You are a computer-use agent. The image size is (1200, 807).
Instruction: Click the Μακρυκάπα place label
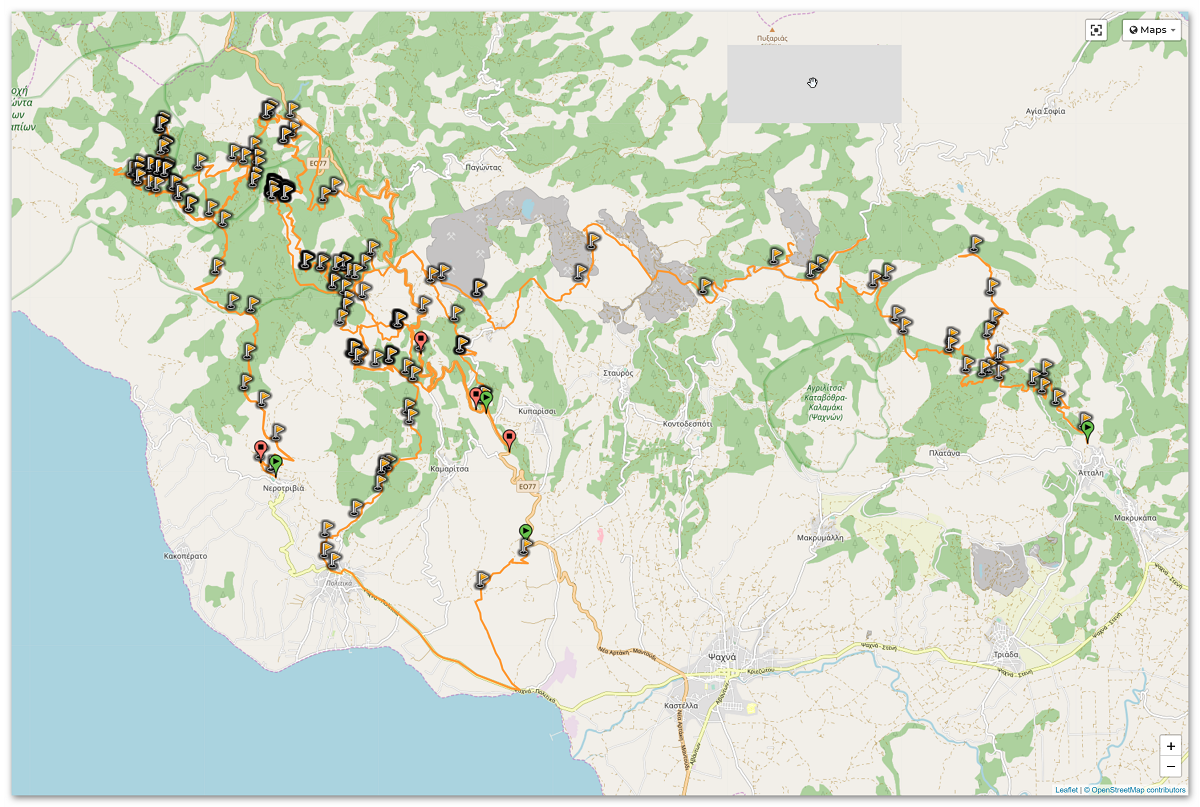click(1133, 518)
